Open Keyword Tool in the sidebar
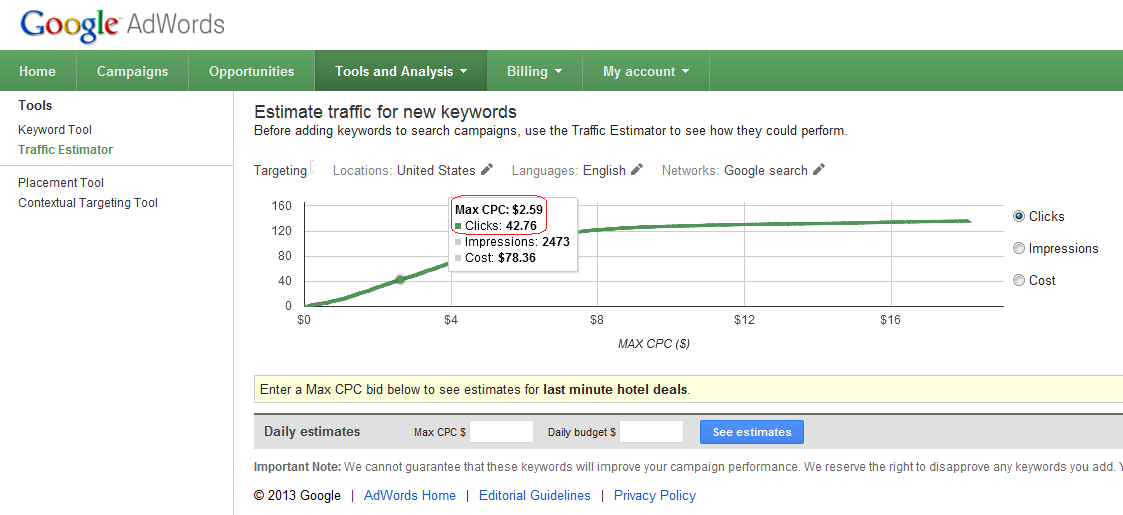 tap(55, 130)
